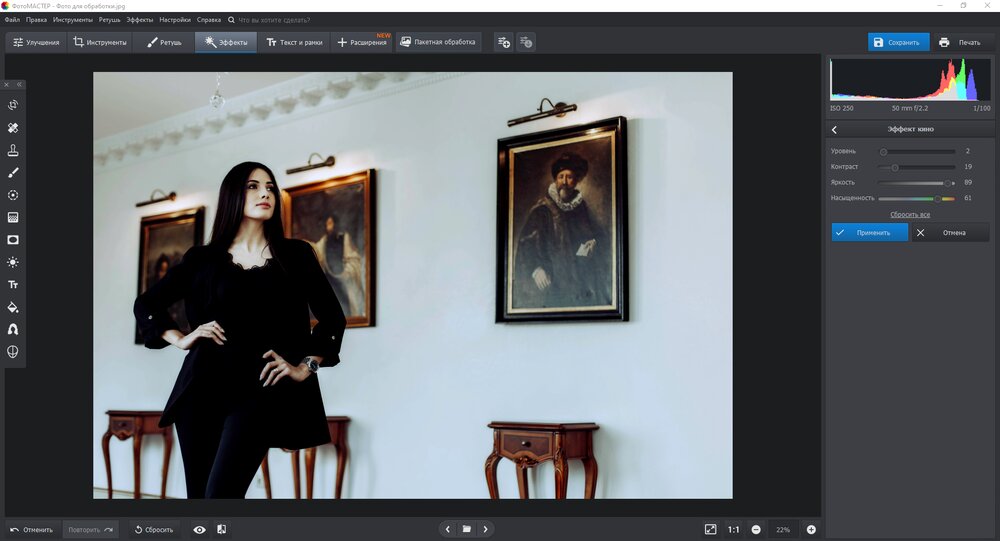Viewport: 1000px width, 541px height.
Task: Go back using arrow beside 'Эффект кино'
Action: (834, 130)
